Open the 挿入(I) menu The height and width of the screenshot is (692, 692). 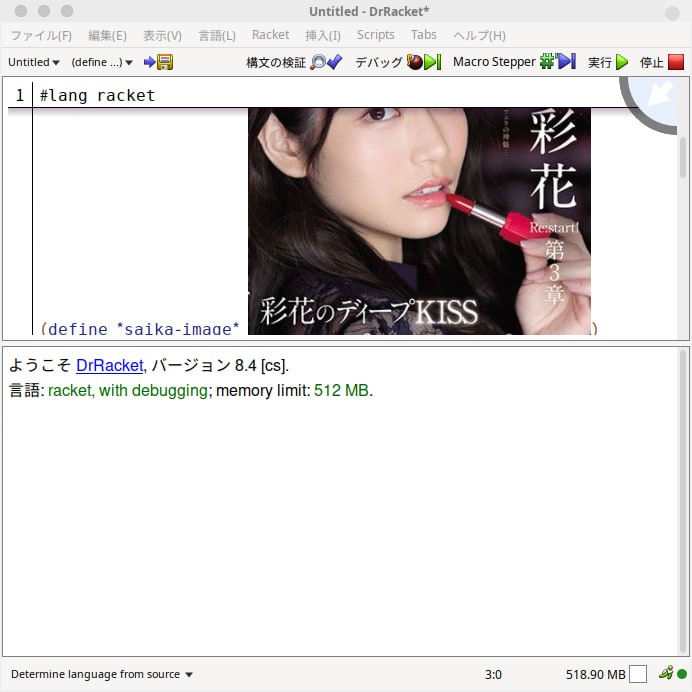pyautogui.click(x=323, y=35)
